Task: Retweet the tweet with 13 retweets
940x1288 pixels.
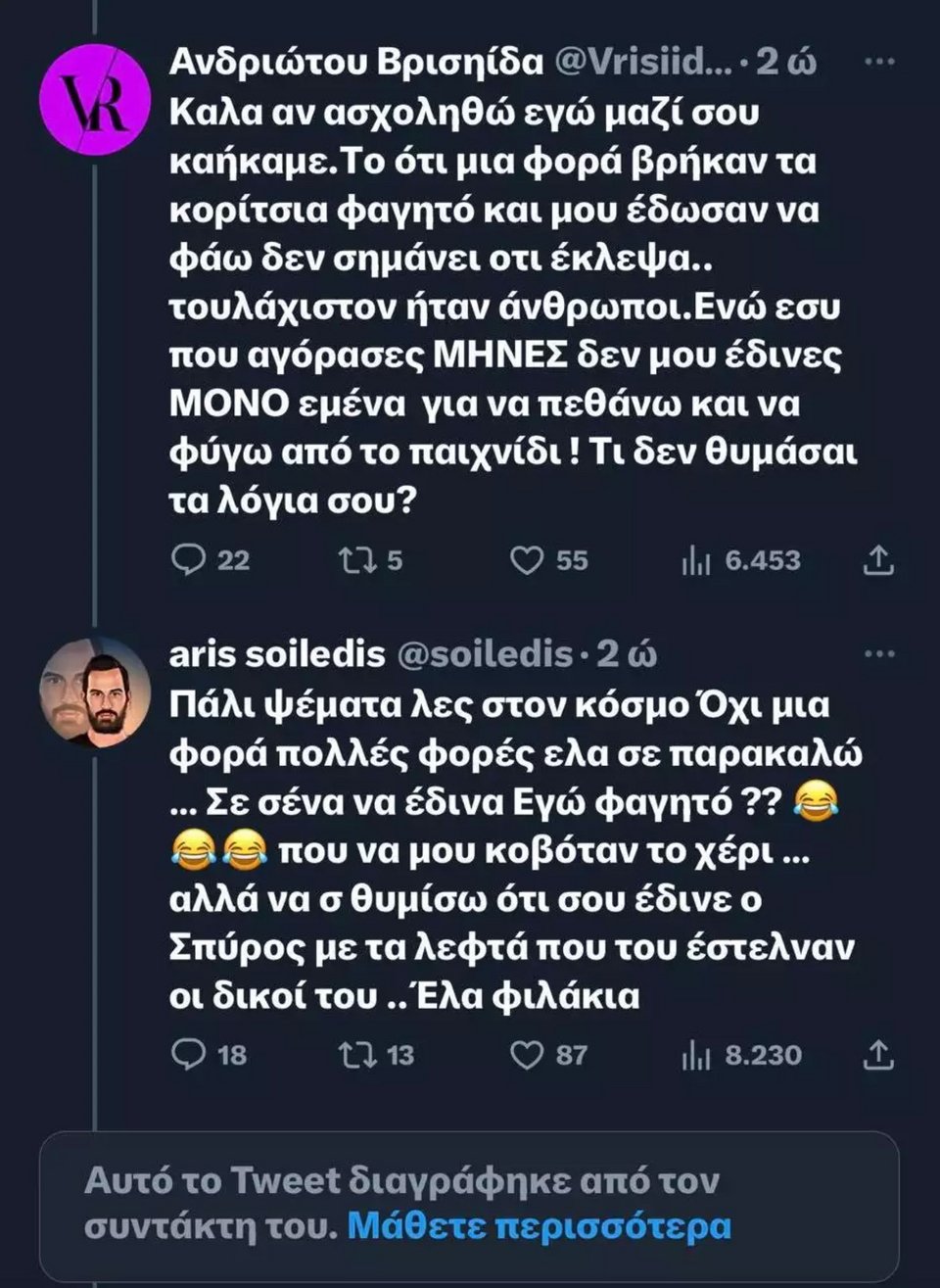Action: click(x=352, y=1055)
